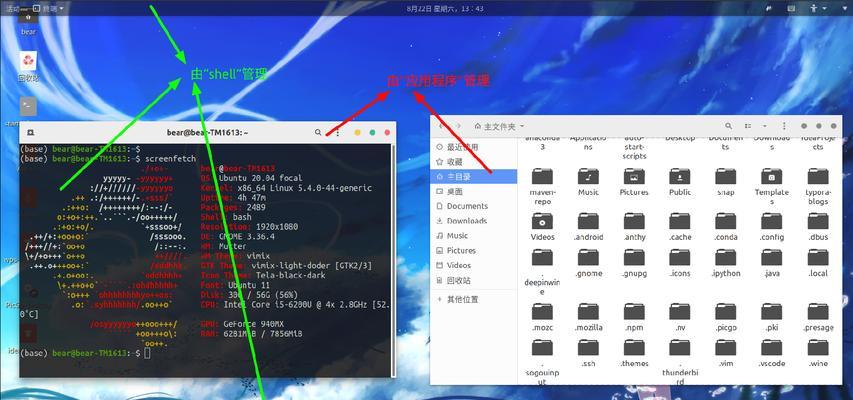
Task: Select 桌面 in the sidebar
Action: pos(473,192)
